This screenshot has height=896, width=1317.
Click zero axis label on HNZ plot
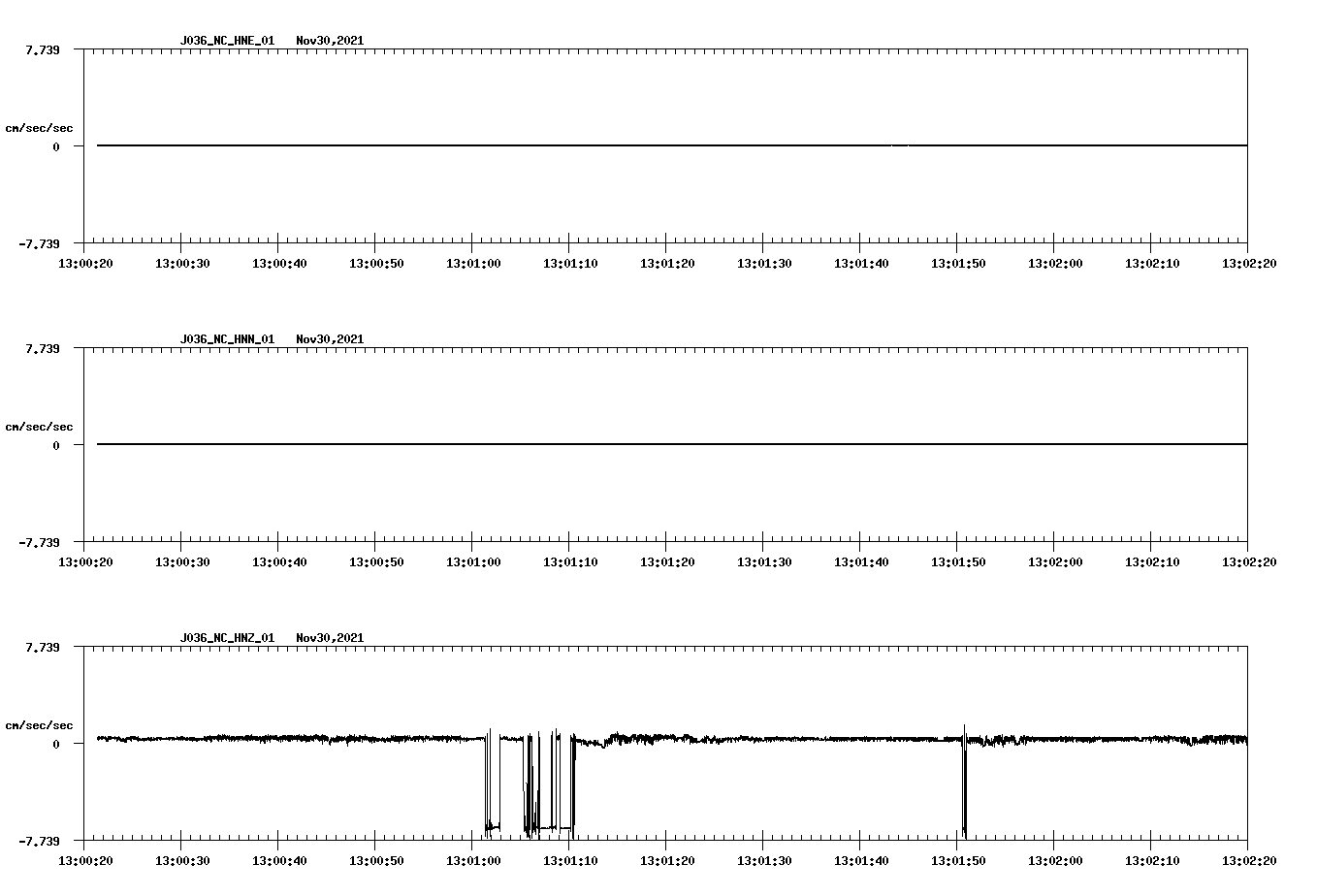pos(56,744)
